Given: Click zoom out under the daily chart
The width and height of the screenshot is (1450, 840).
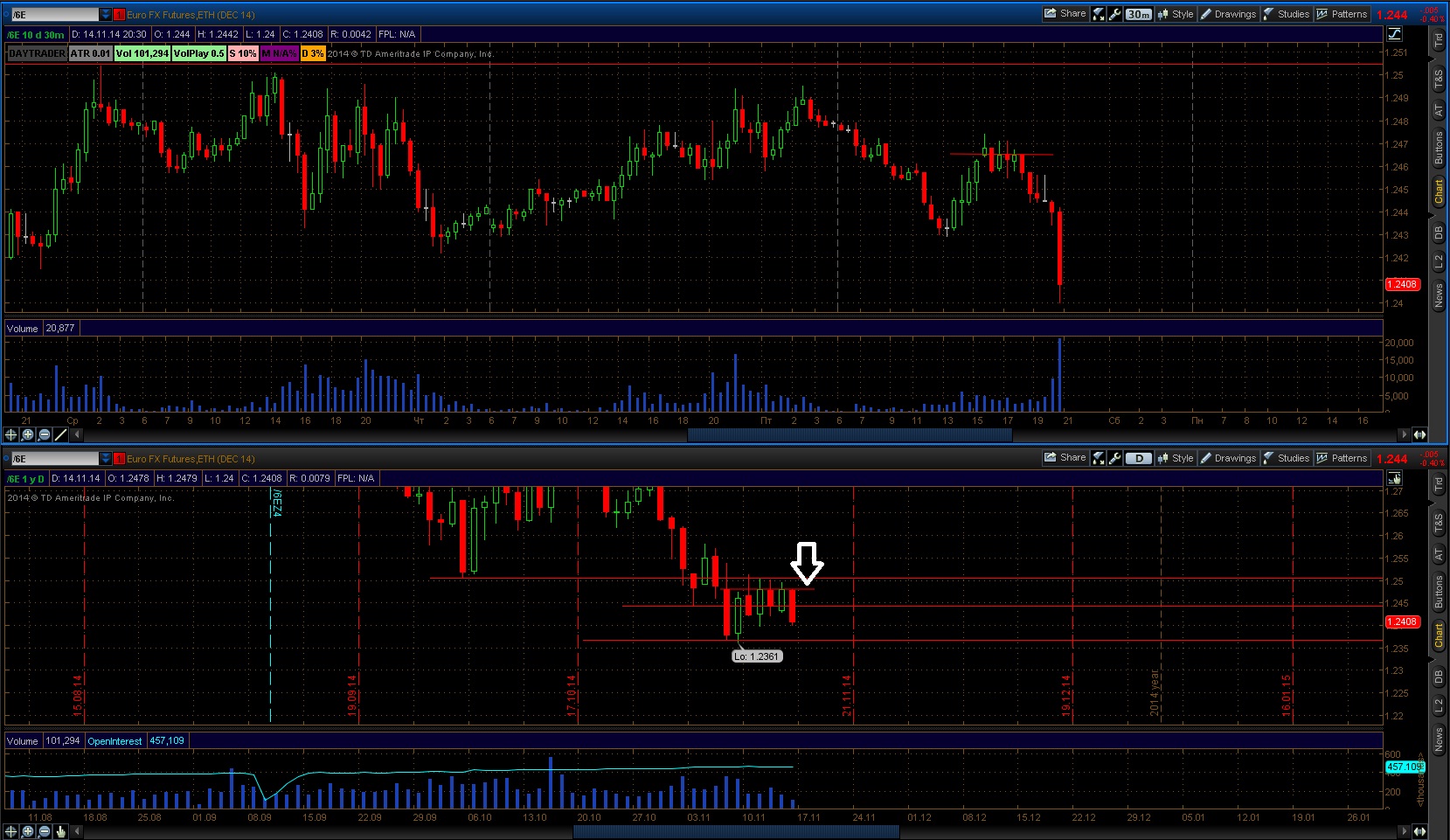Looking at the screenshot, I should tap(45, 831).
